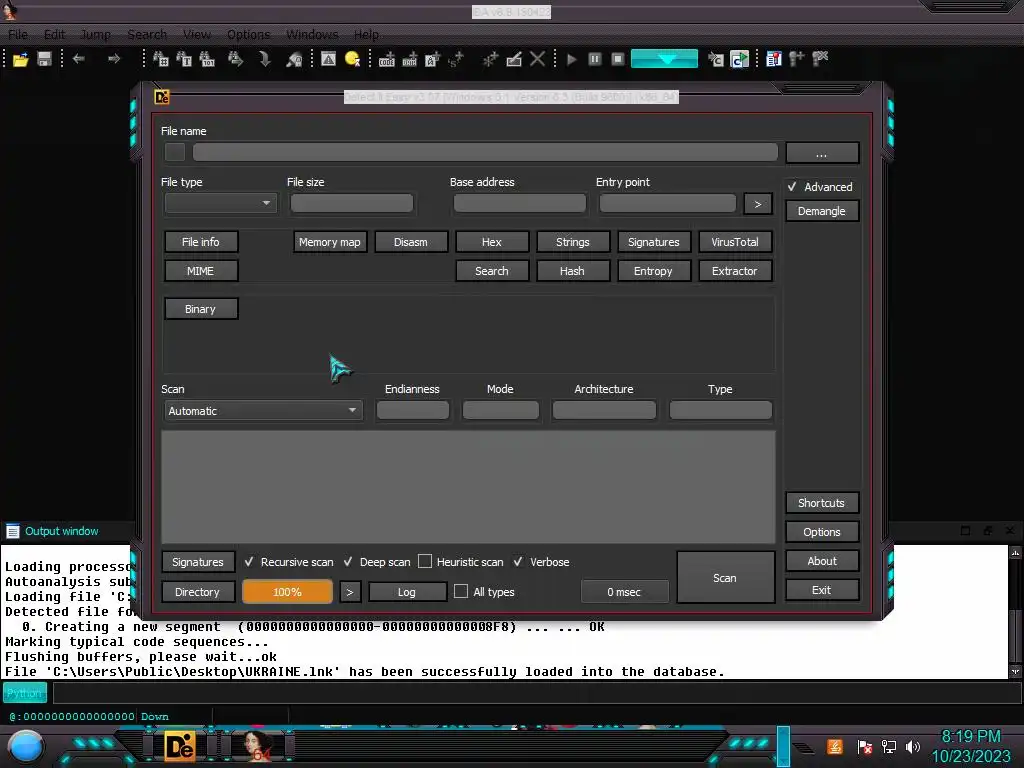The width and height of the screenshot is (1024, 768).
Task: Click the make CODE icon
Action: (x=387, y=59)
